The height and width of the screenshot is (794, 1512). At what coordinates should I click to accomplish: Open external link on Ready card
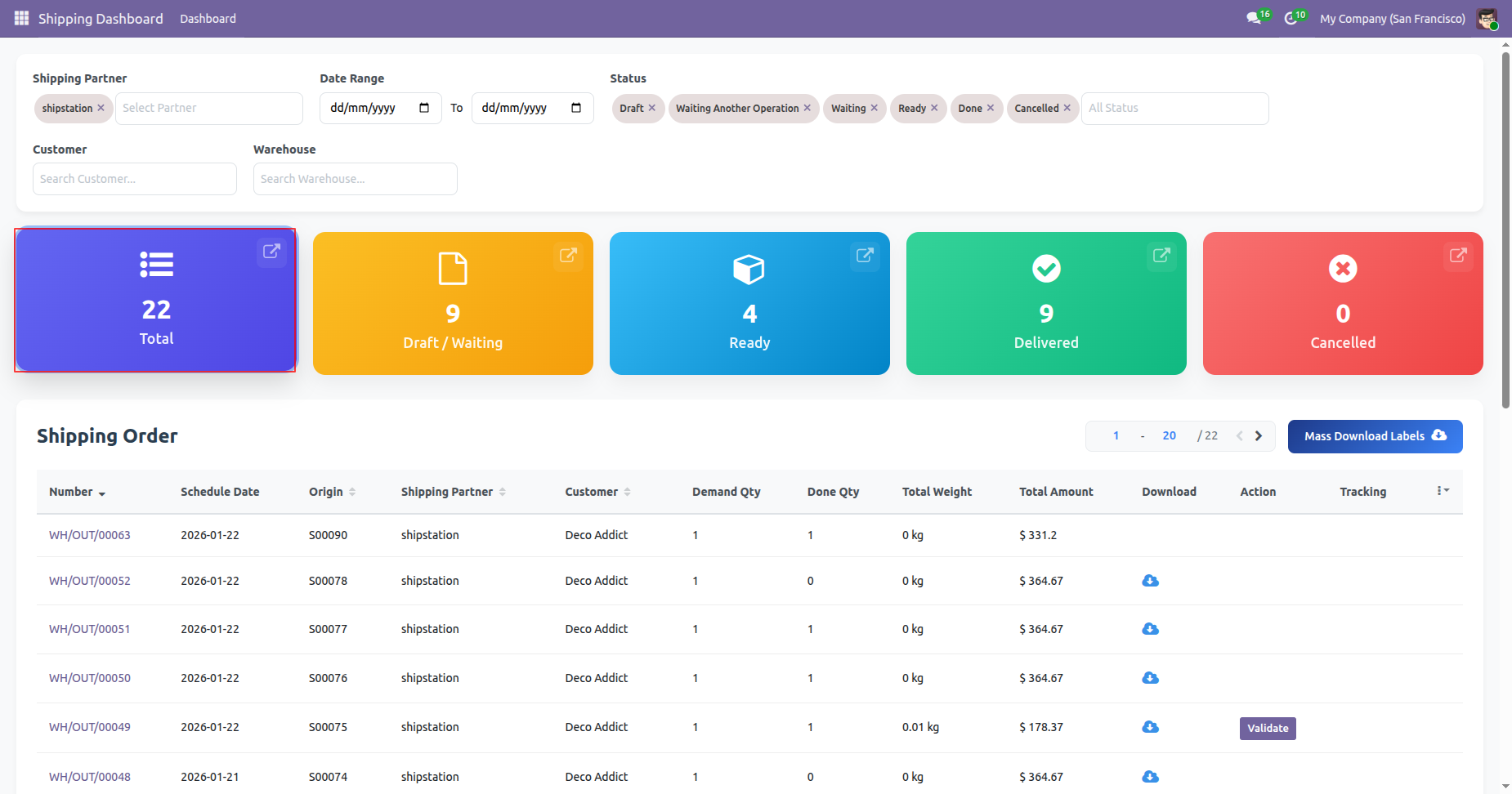[865, 256]
